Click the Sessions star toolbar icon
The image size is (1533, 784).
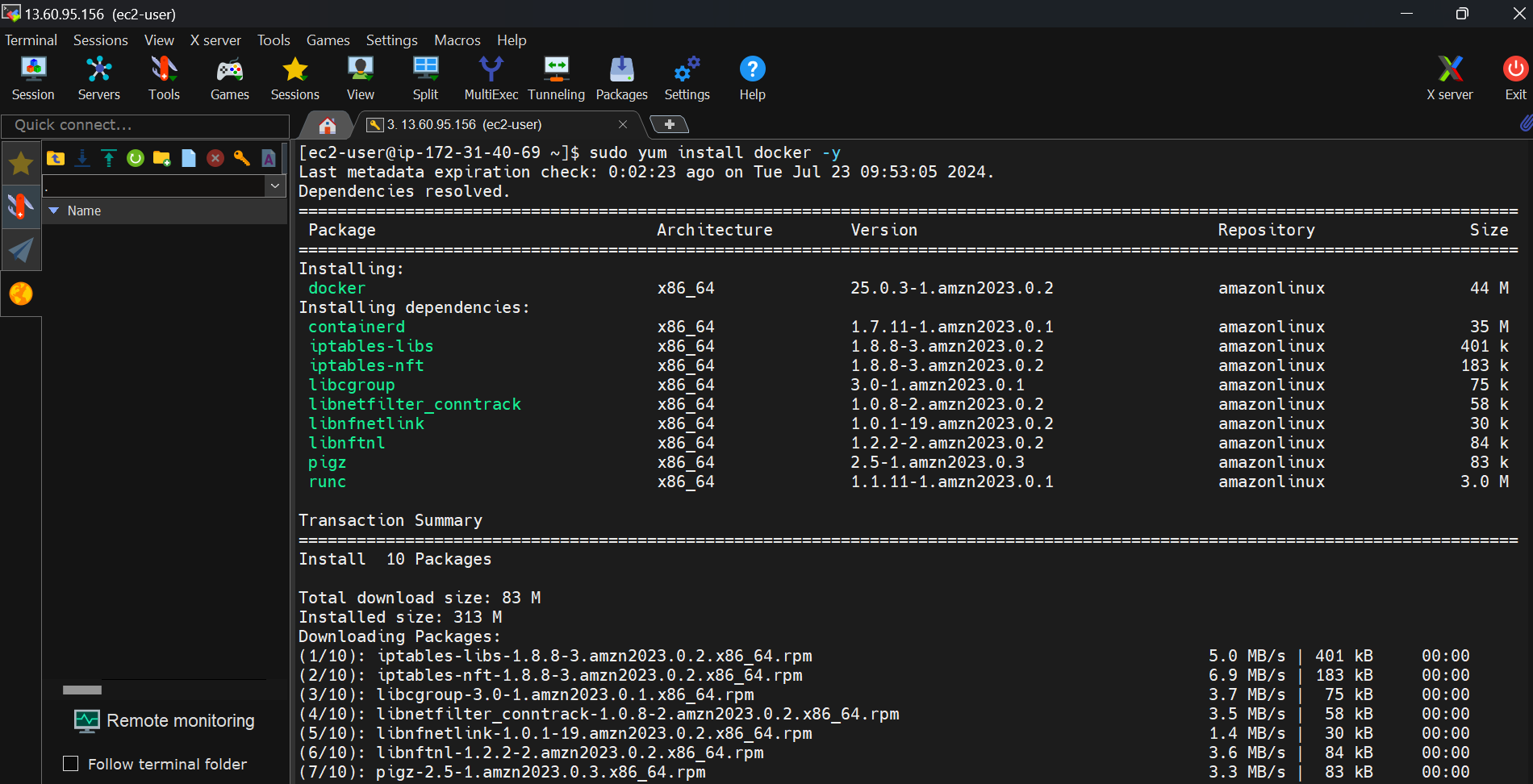click(295, 78)
